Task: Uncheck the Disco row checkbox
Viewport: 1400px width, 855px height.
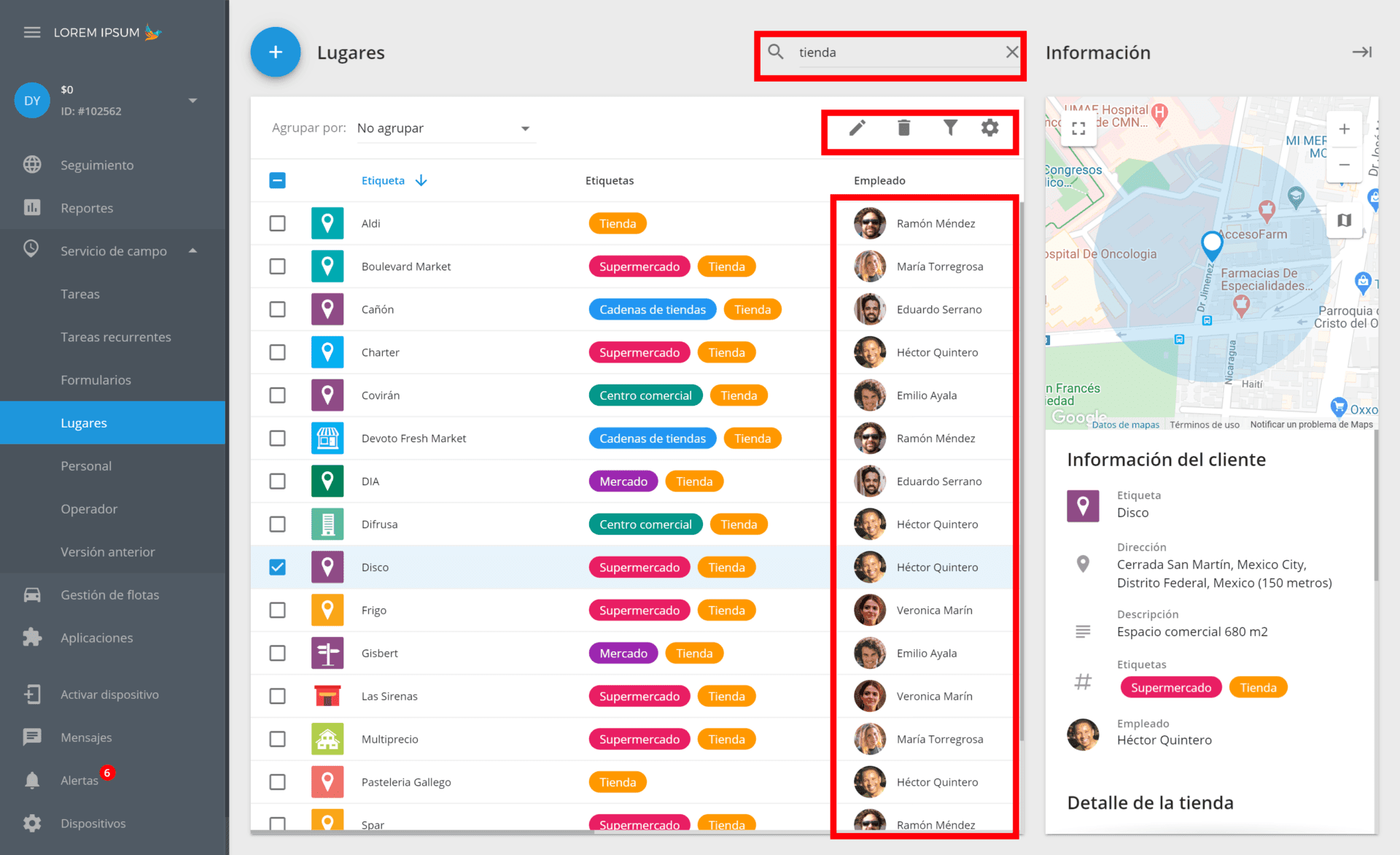Action: point(277,567)
